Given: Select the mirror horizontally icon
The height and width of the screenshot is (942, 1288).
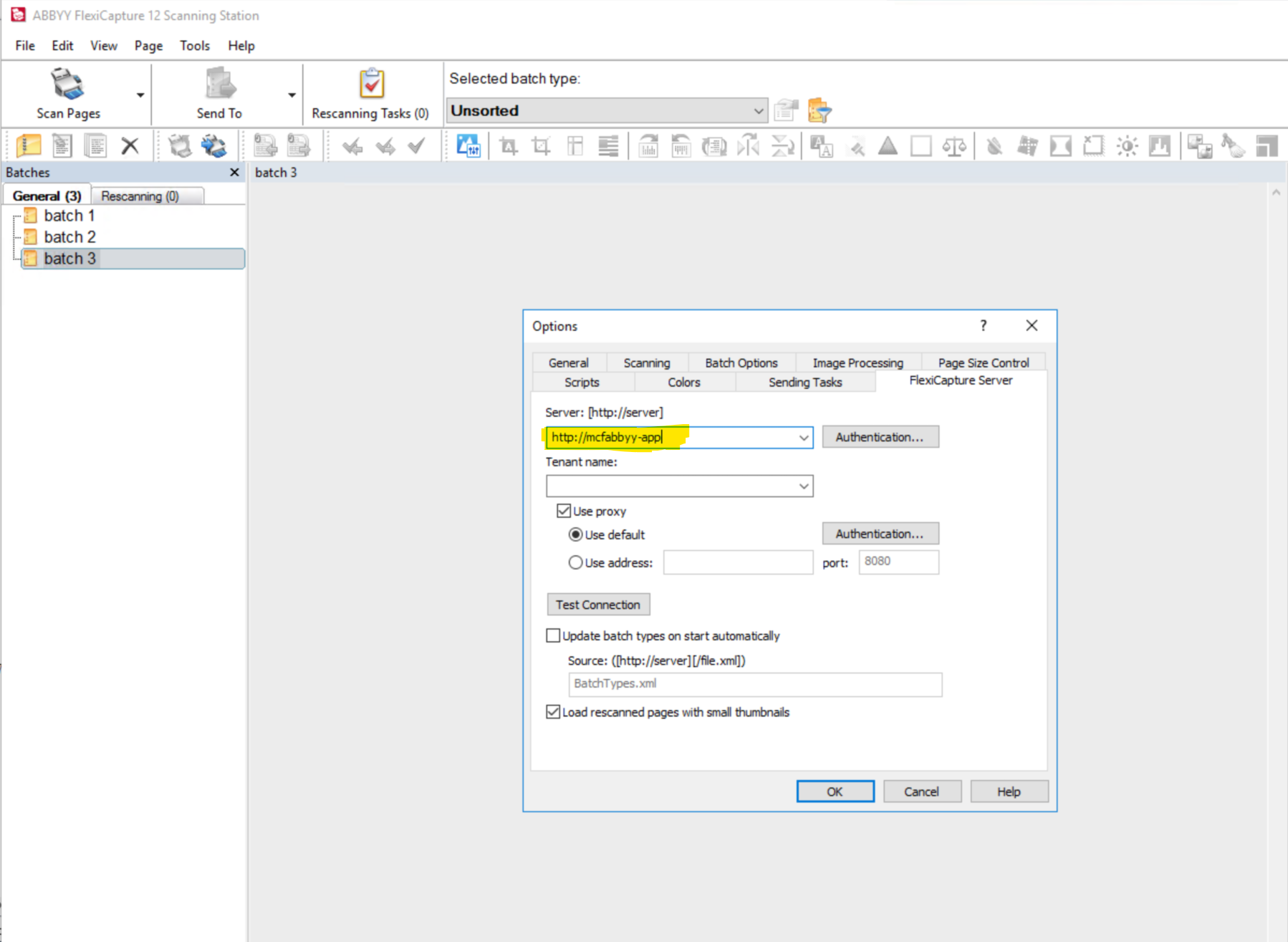Looking at the screenshot, I should [x=748, y=146].
